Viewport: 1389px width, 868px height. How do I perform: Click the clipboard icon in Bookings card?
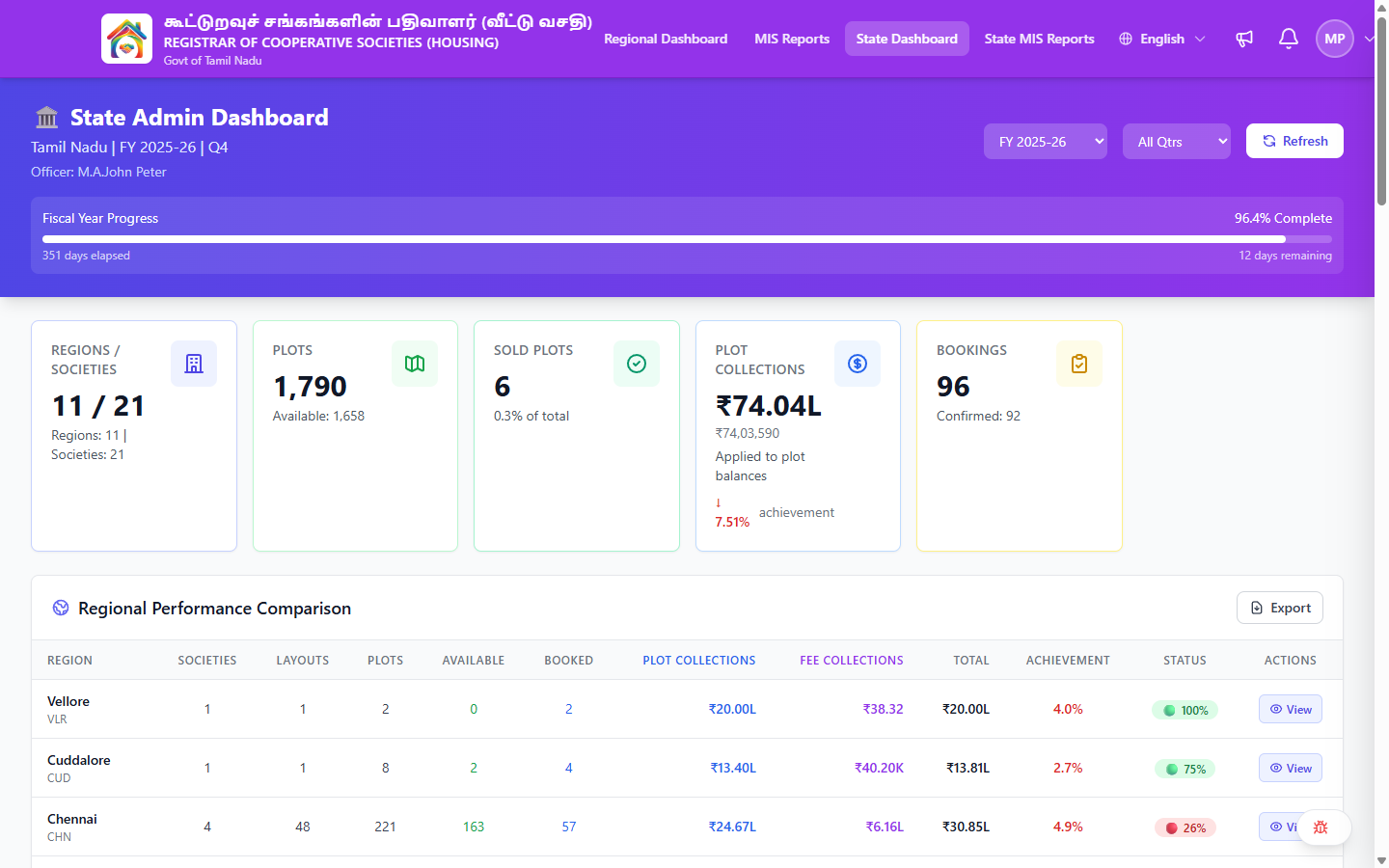tap(1079, 364)
